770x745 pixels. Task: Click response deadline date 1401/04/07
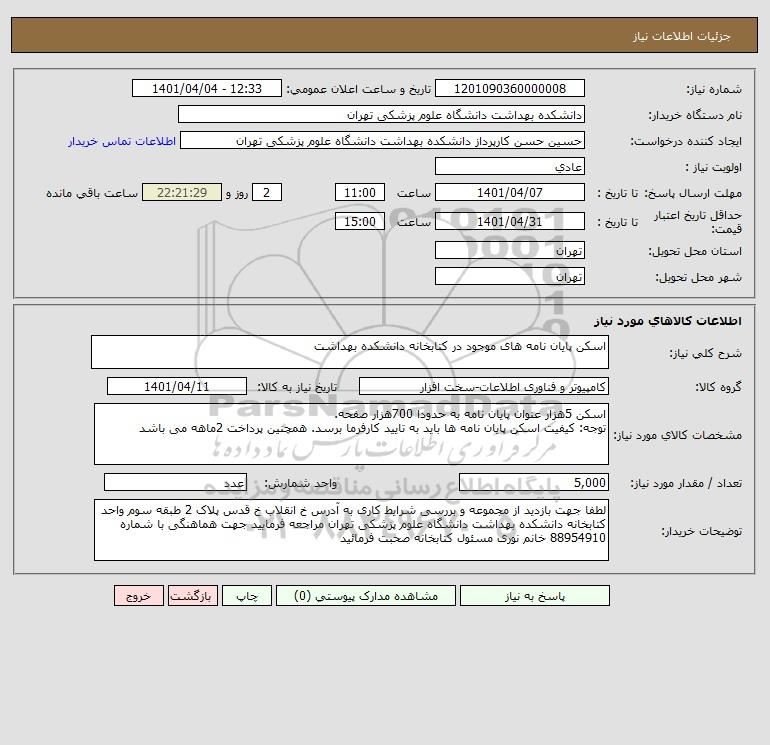pos(510,193)
